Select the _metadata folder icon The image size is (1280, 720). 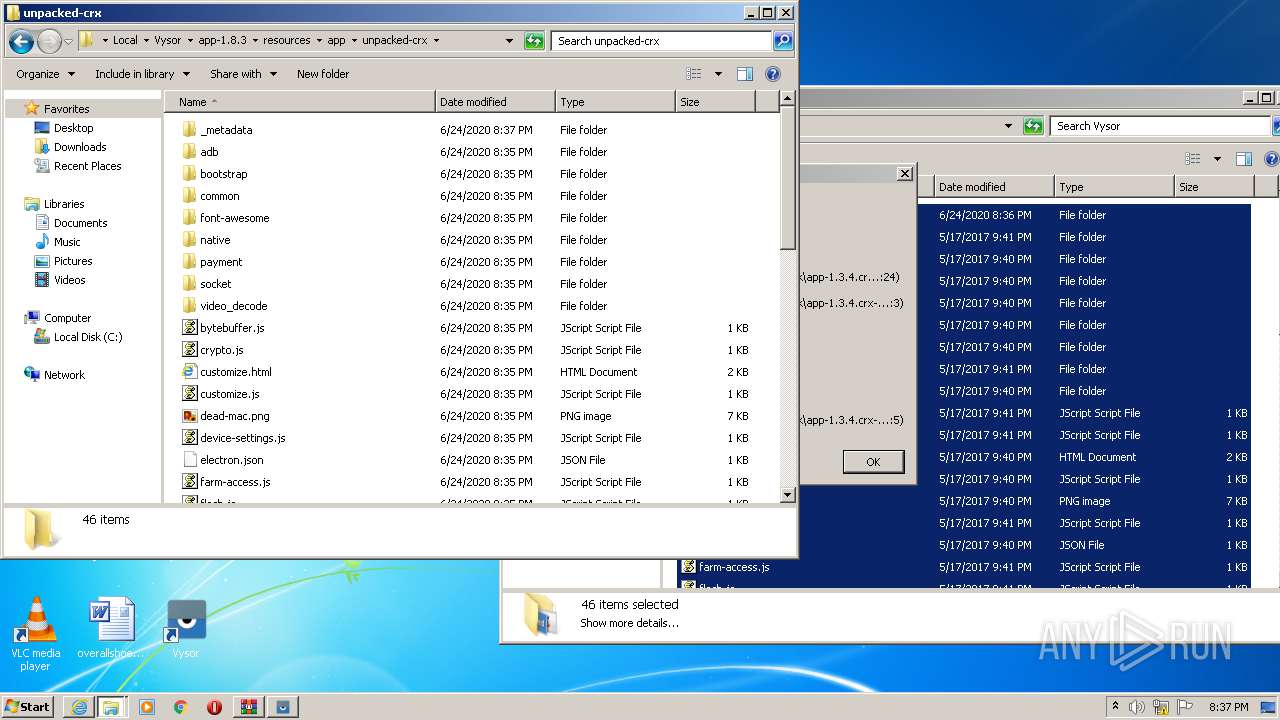tap(190, 130)
